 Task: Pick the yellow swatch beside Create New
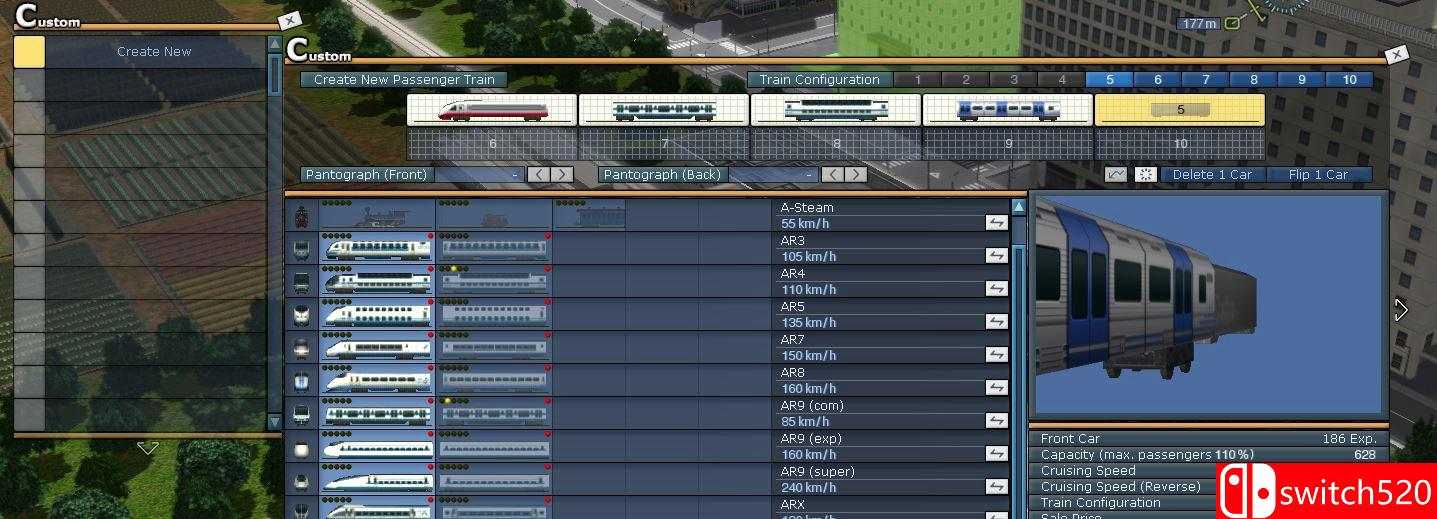pos(29,52)
